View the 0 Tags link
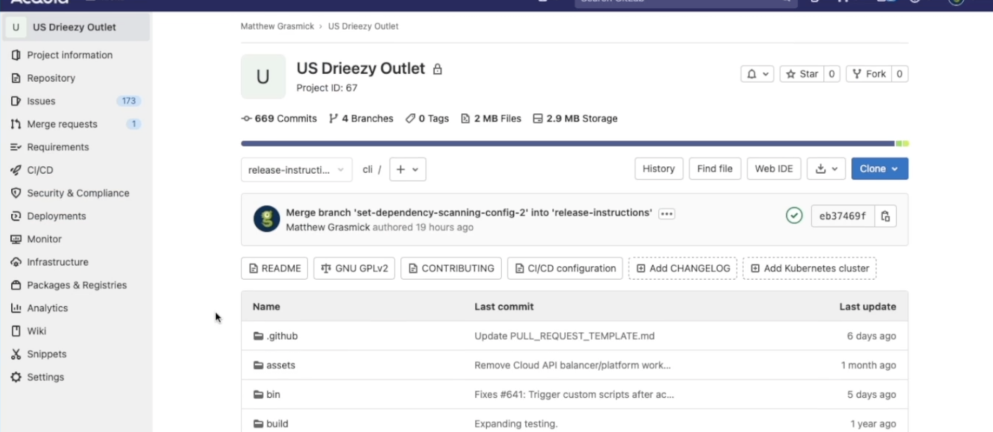This screenshot has height=432, width=993. point(427,118)
